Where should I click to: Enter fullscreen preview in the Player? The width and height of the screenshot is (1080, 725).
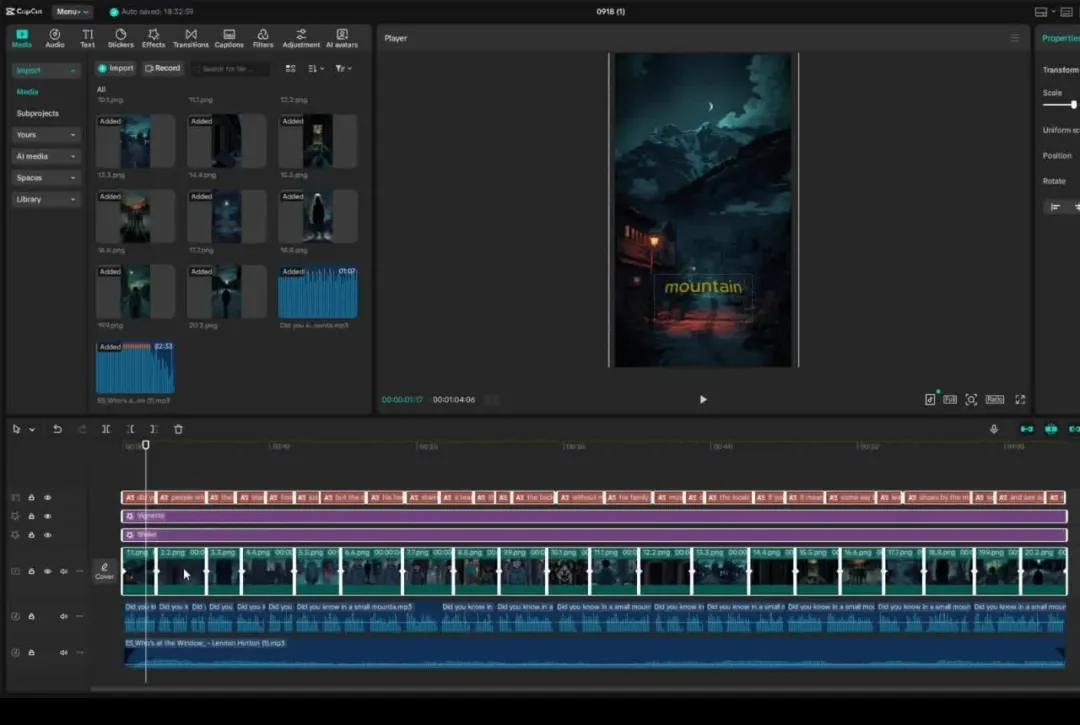point(1020,399)
